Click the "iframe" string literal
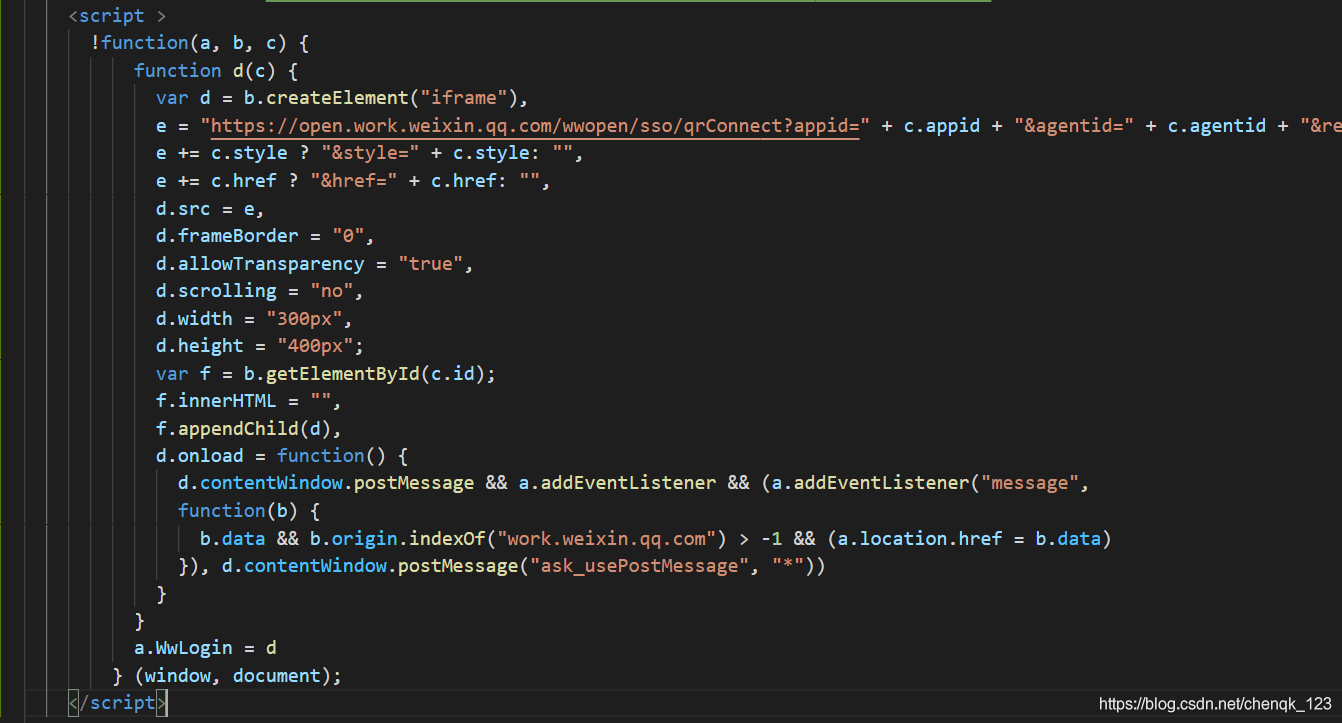 (x=464, y=98)
